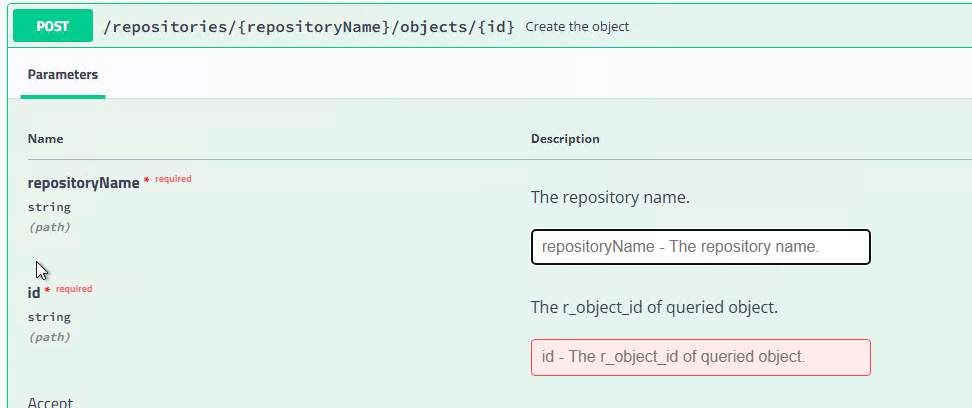The width and height of the screenshot is (972, 408).
Task: Click the id parameter label
Action: point(34,293)
